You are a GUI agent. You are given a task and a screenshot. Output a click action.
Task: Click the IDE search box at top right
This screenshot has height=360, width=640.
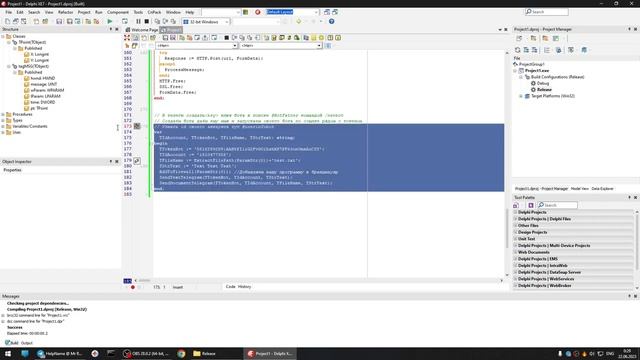(547, 12)
